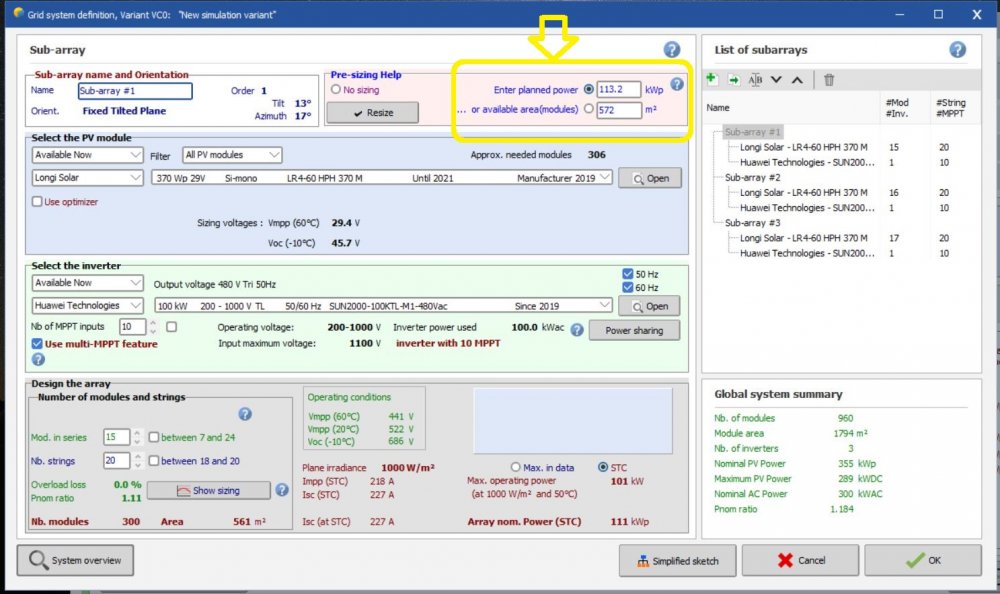Click the planned power kWp field
Image resolution: width=1000 pixels, height=594 pixels.
pos(618,90)
